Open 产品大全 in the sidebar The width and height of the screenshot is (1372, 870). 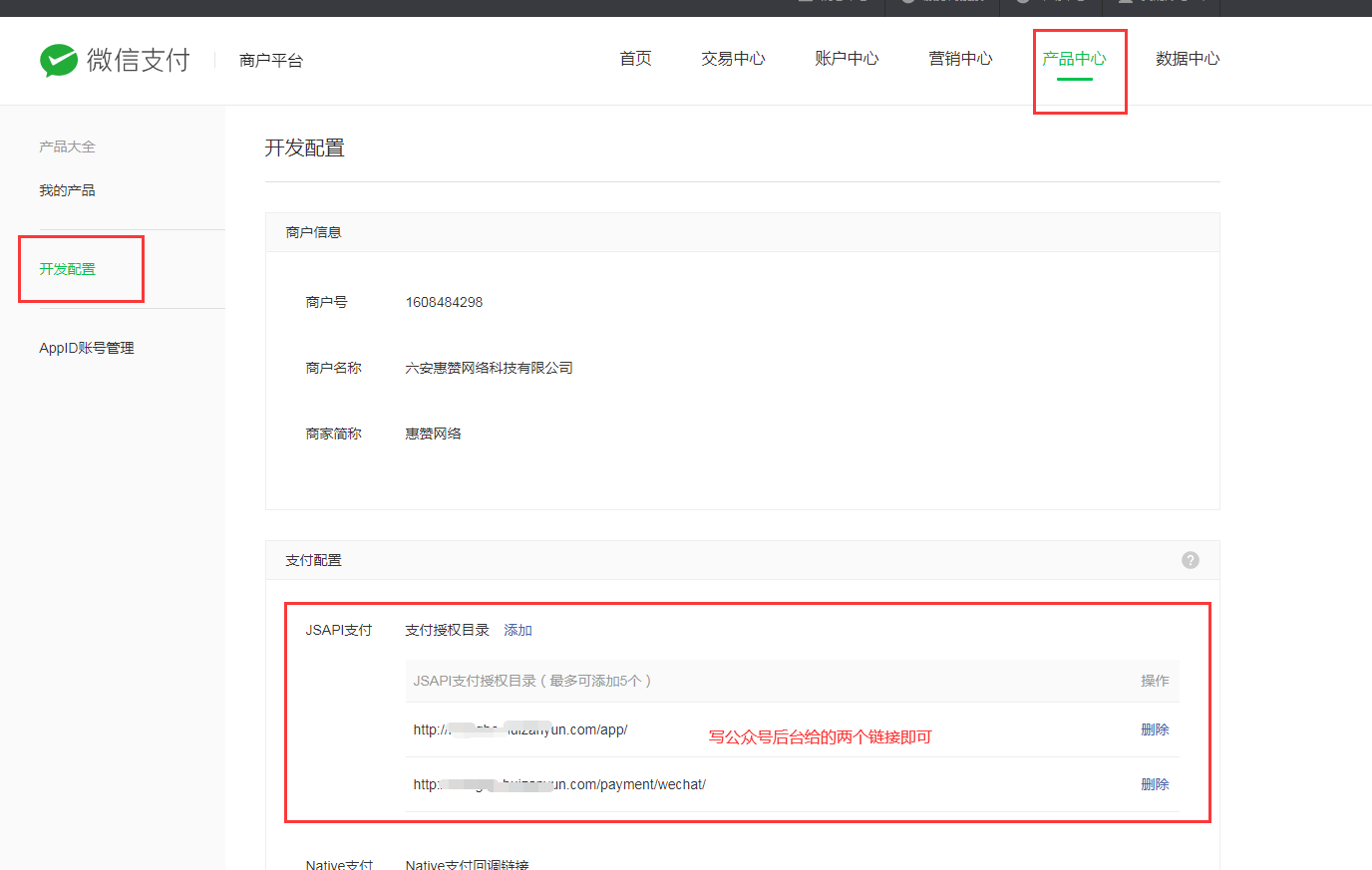pyautogui.click(x=67, y=146)
